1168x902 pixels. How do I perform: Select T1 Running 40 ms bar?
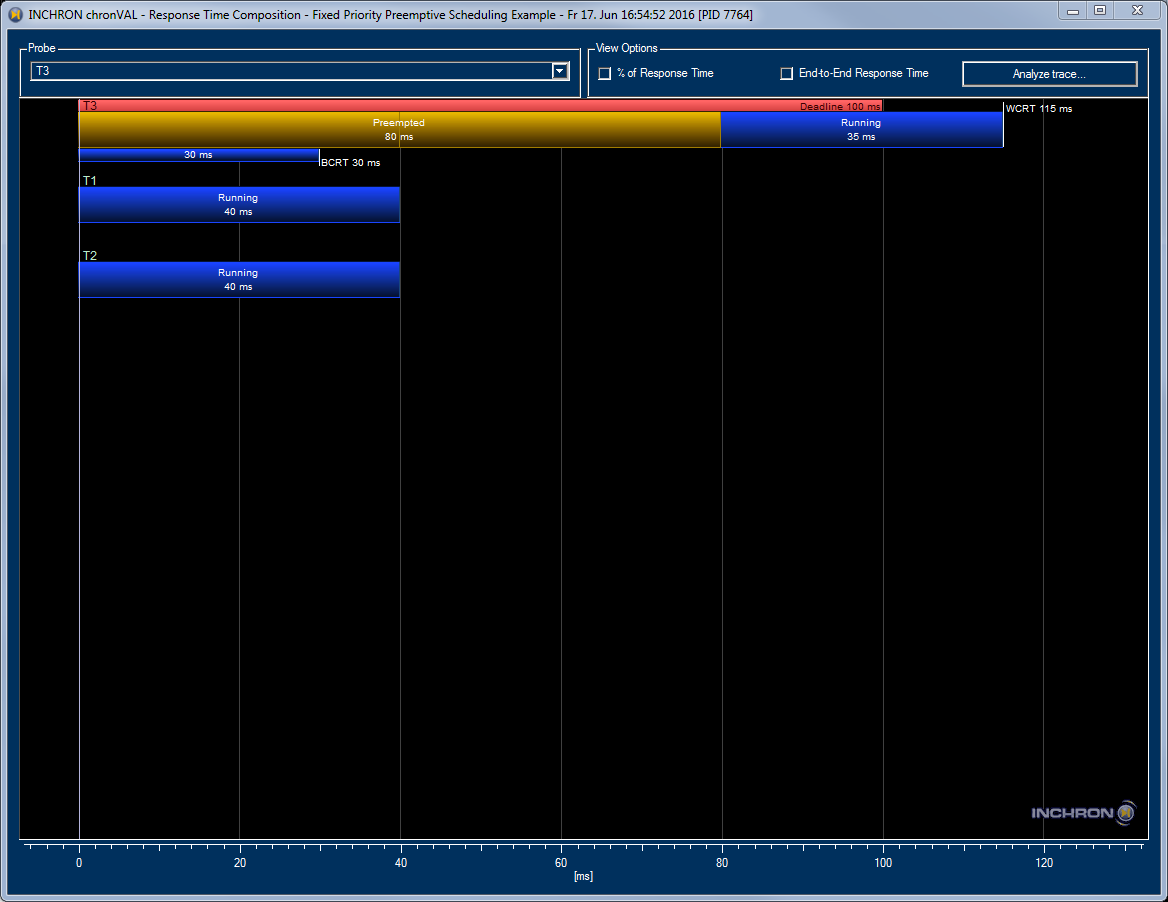[239, 205]
